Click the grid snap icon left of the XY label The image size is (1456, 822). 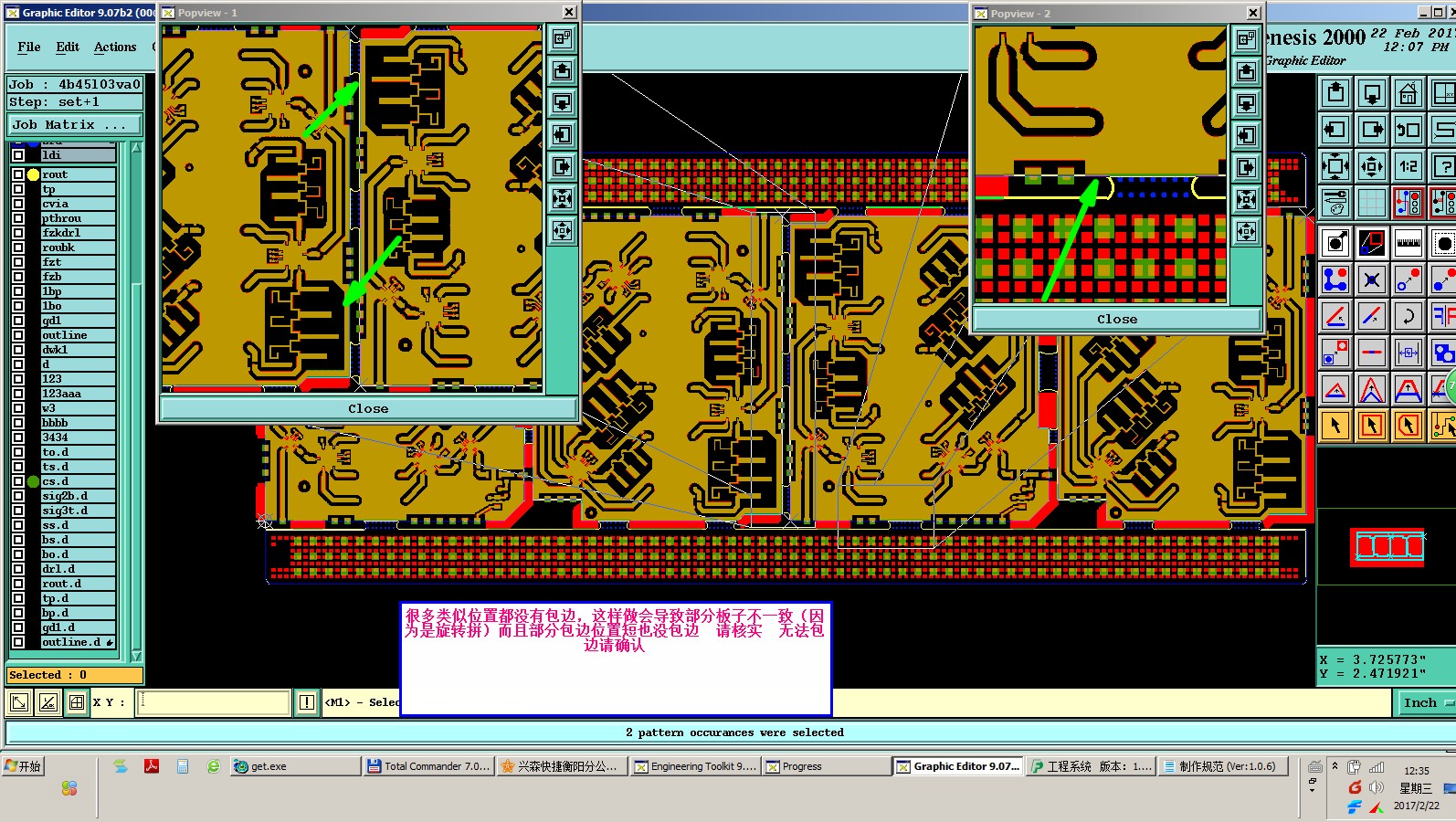point(77,702)
